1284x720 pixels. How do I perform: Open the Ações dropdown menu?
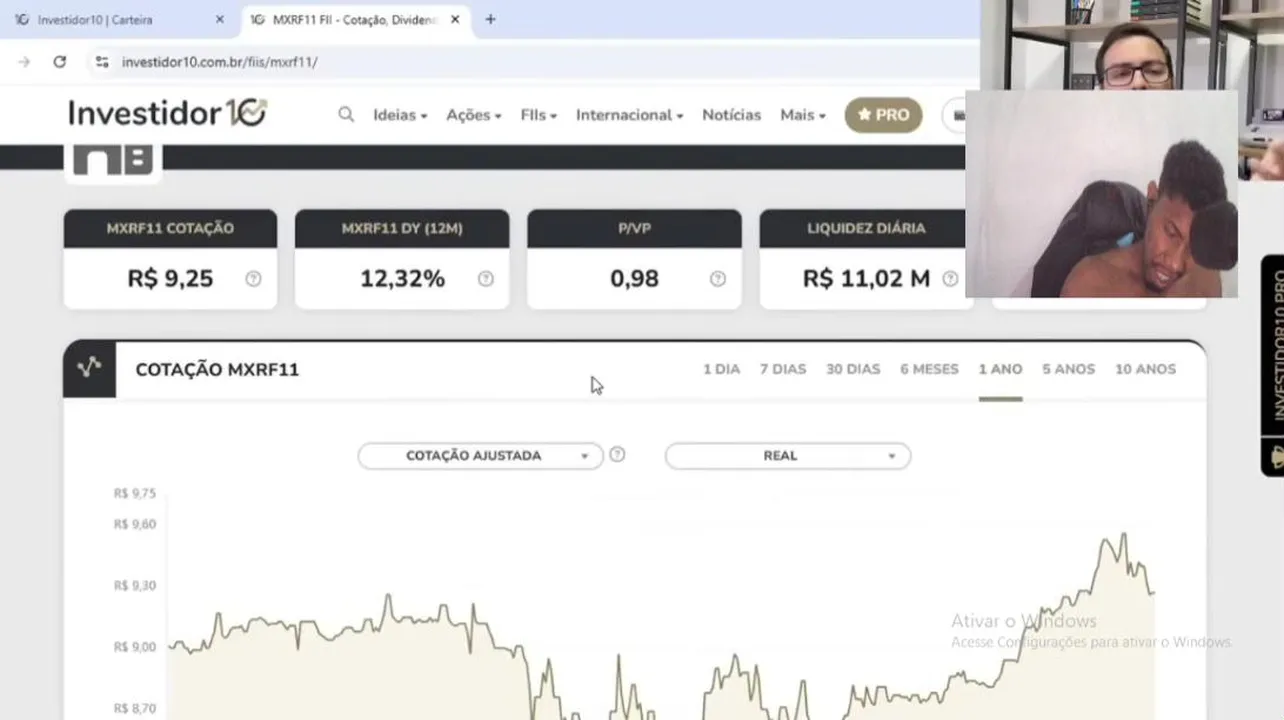474,115
